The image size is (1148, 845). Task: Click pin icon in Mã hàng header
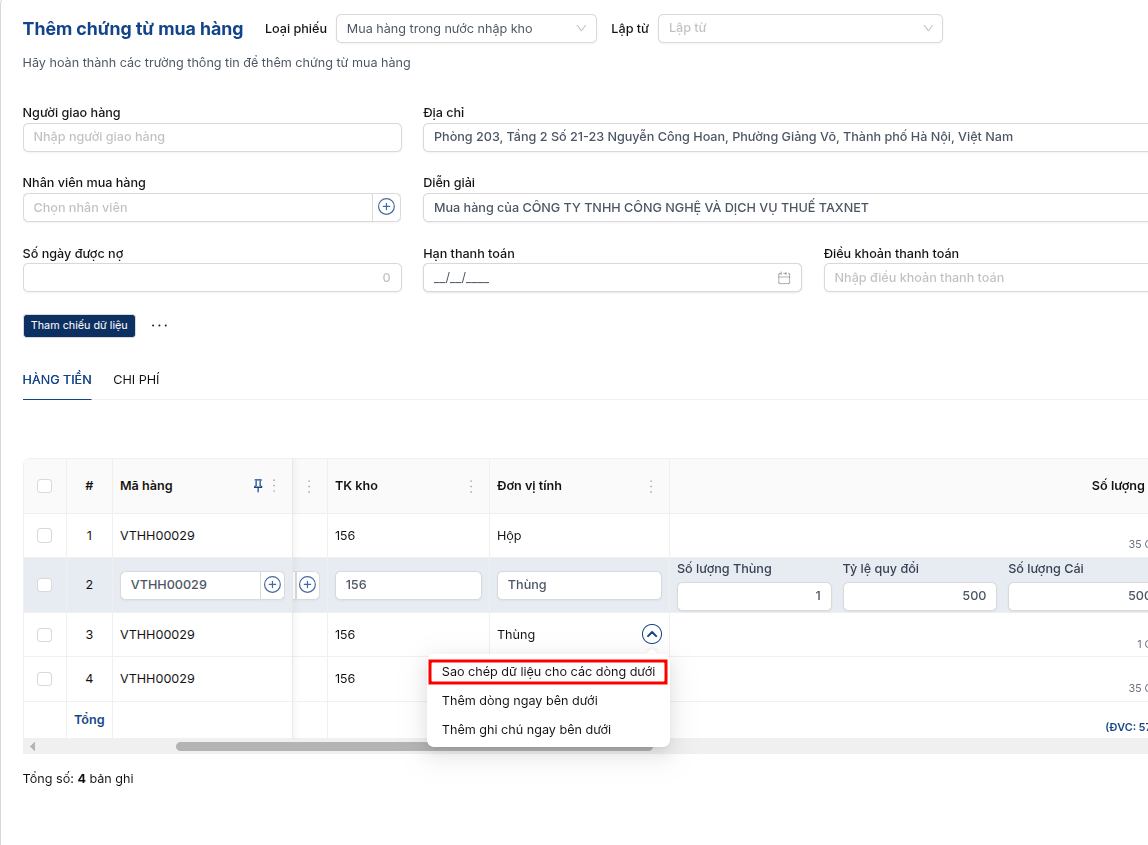258,485
